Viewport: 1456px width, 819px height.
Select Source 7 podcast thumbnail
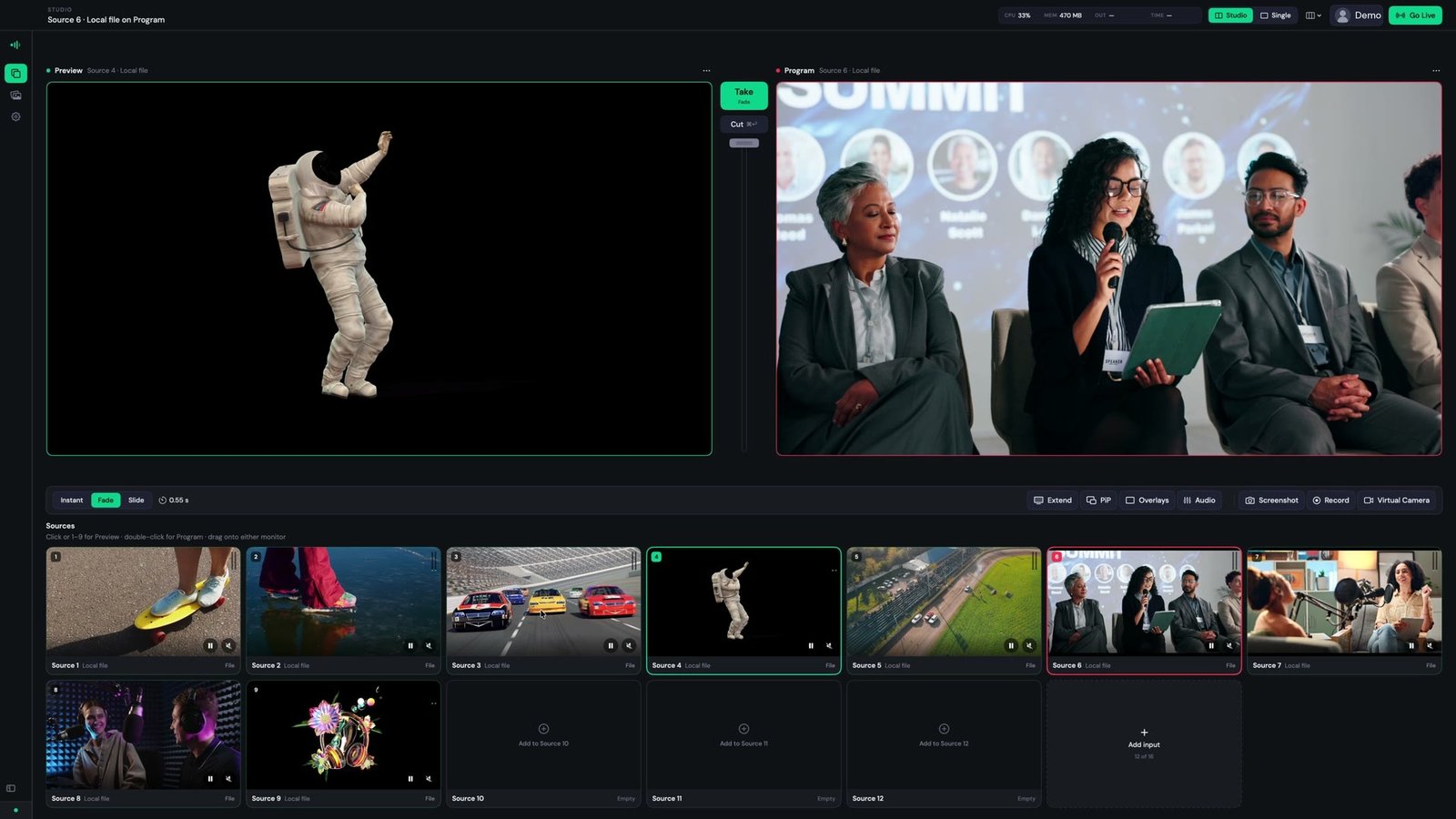(x=1344, y=602)
